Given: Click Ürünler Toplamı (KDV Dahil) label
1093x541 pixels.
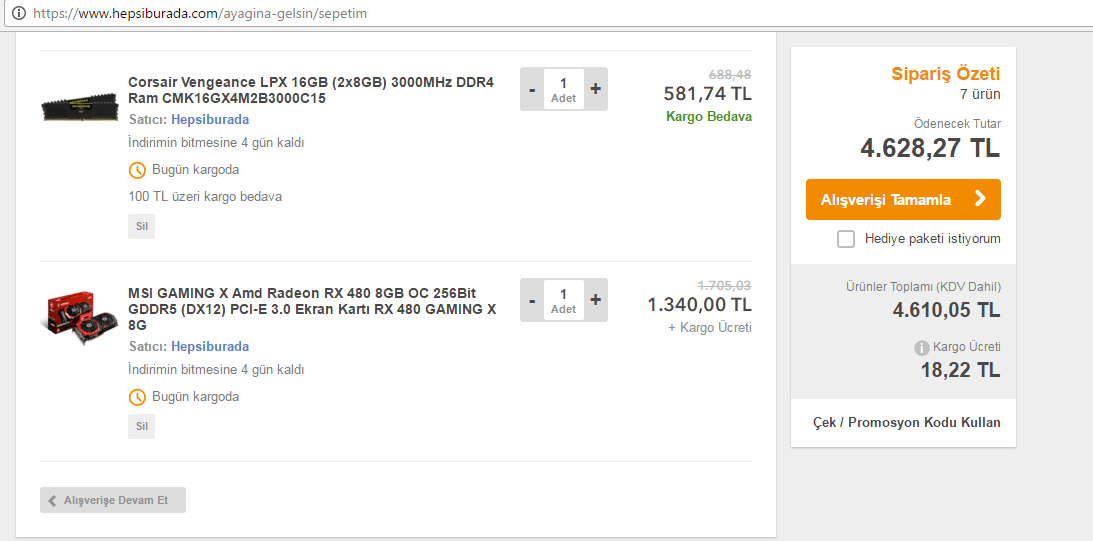Looking at the screenshot, I should 923,287.
